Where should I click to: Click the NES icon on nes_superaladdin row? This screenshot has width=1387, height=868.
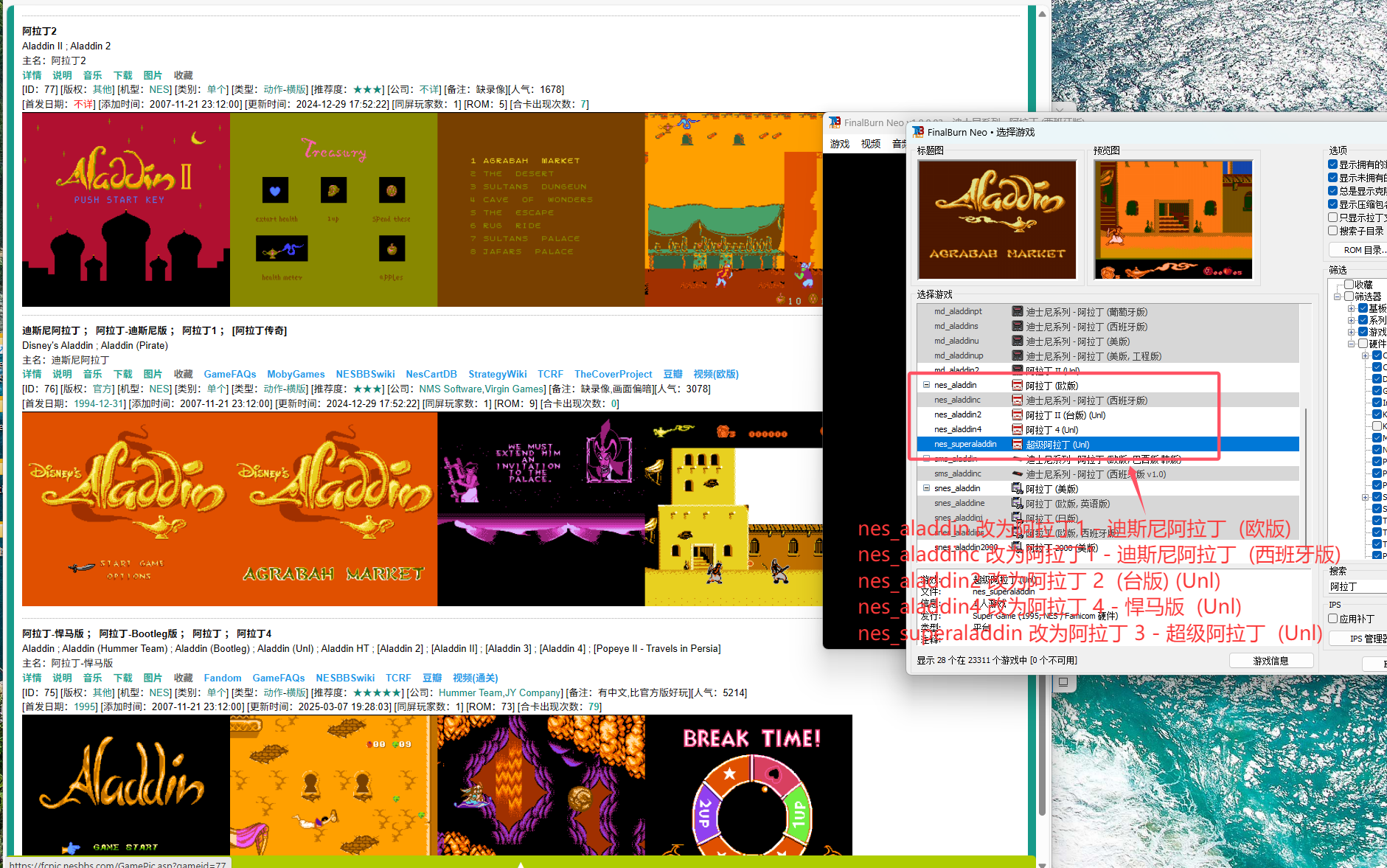point(1018,445)
